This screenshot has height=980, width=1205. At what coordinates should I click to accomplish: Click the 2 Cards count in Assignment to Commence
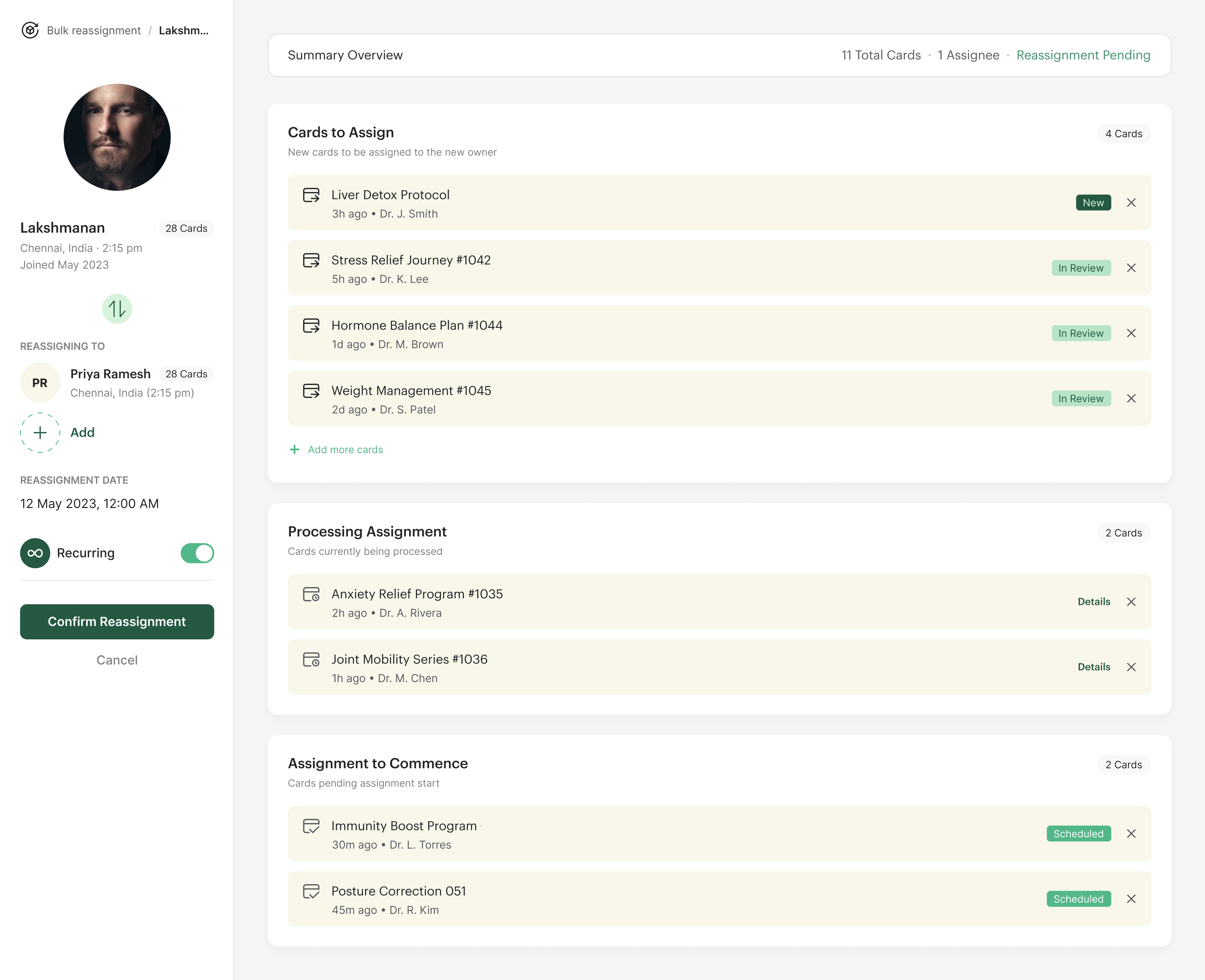1124,765
